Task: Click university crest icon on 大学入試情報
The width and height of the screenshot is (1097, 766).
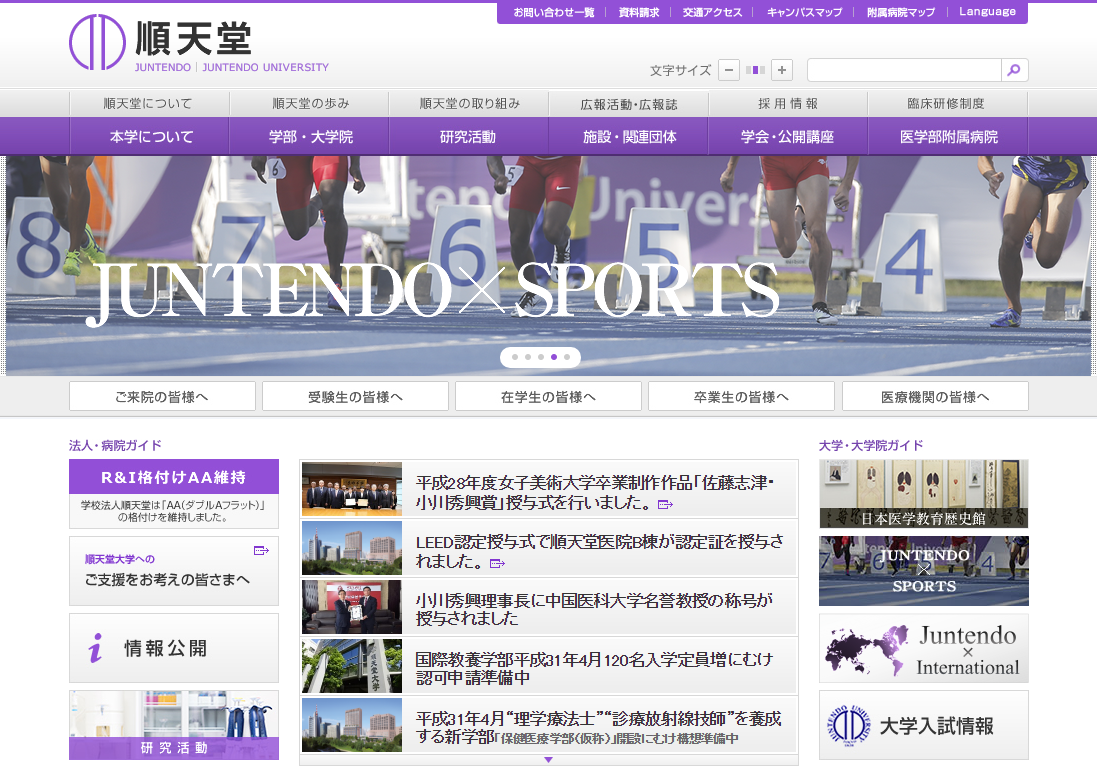Action: point(850,725)
